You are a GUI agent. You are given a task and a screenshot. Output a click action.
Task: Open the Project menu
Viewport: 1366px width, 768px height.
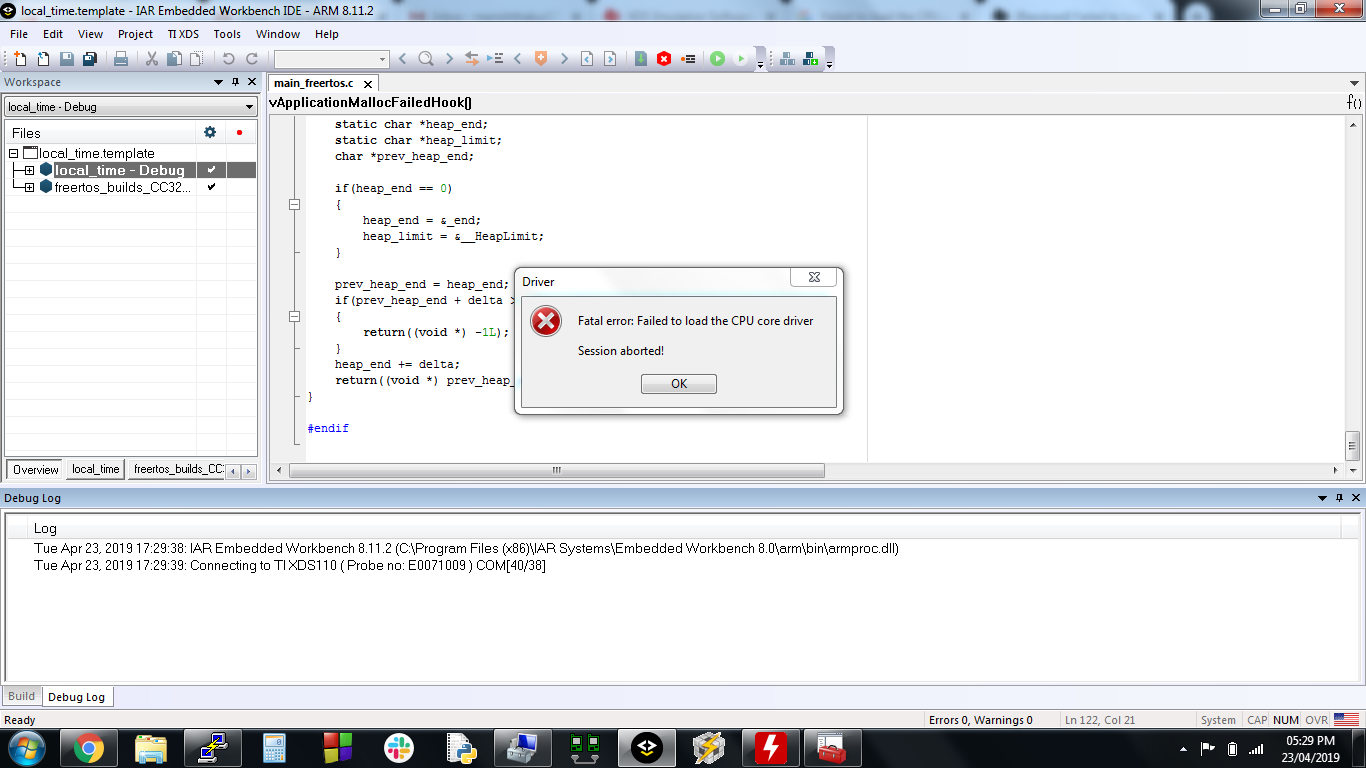pos(135,34)
